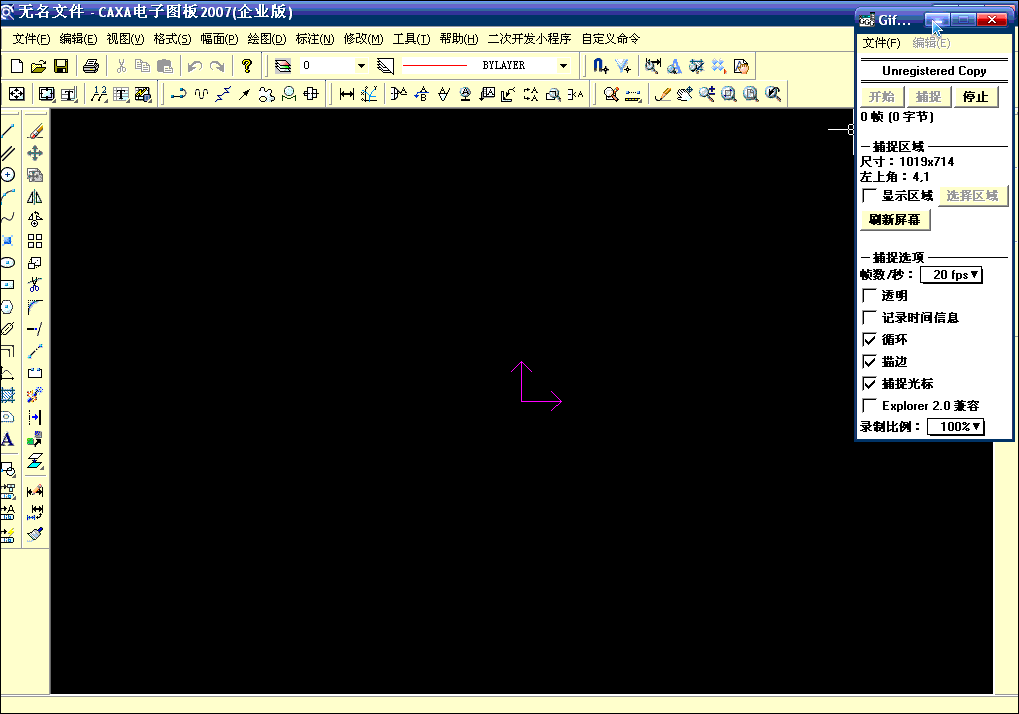The height and width of the screenshot is (714, 1019).
Task: Uncheck the 描边 checkbox
Action: [869, 361]
